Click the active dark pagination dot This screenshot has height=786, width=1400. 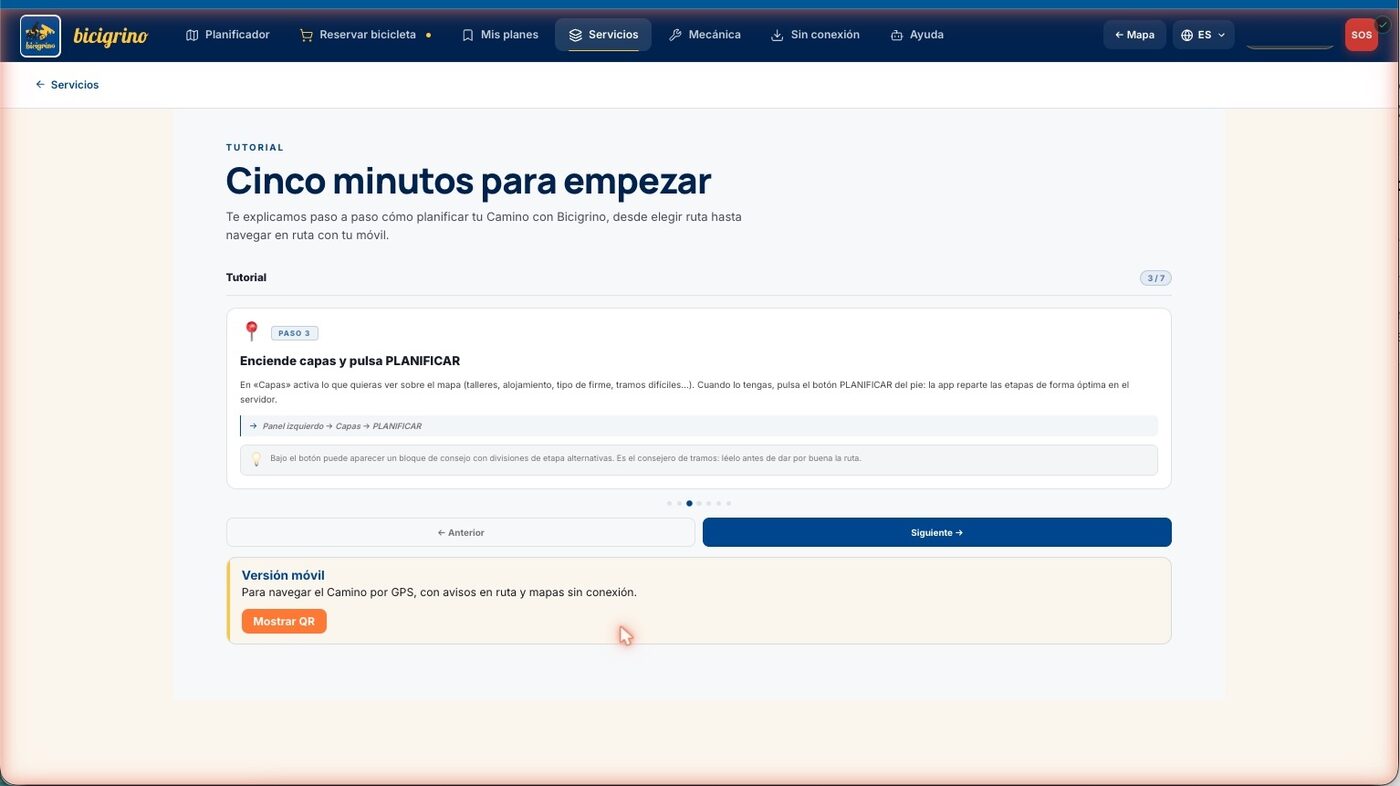click(689, 503)
